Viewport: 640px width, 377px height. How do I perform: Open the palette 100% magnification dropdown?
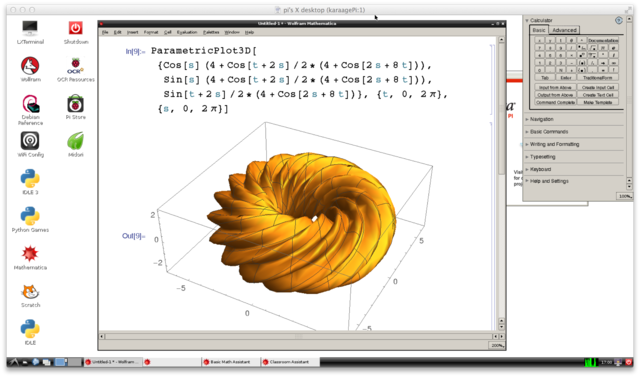(625, 196)
